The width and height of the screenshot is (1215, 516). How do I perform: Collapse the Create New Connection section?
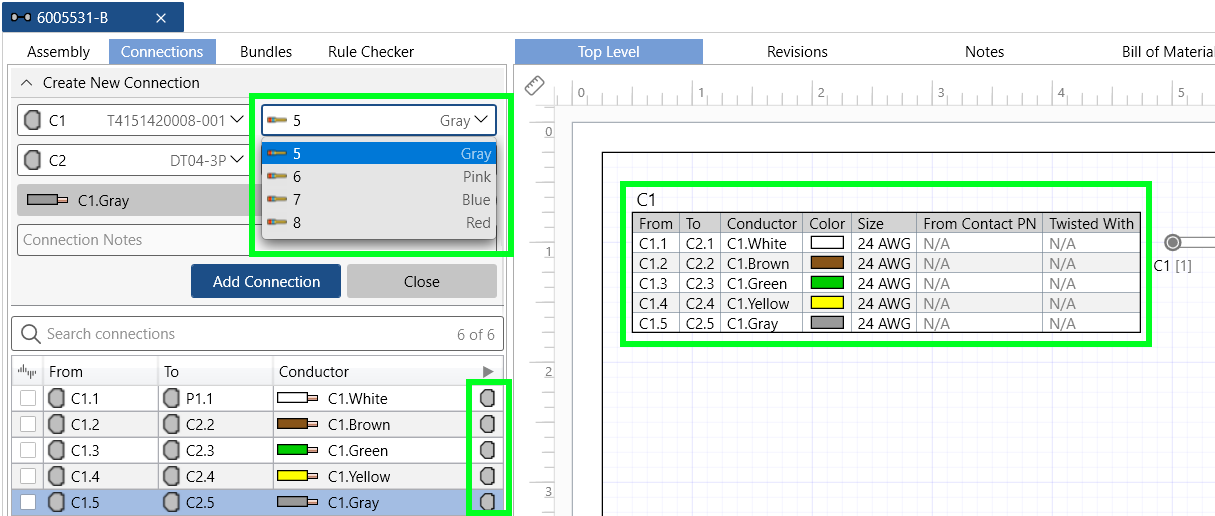[x=27, y=83]
